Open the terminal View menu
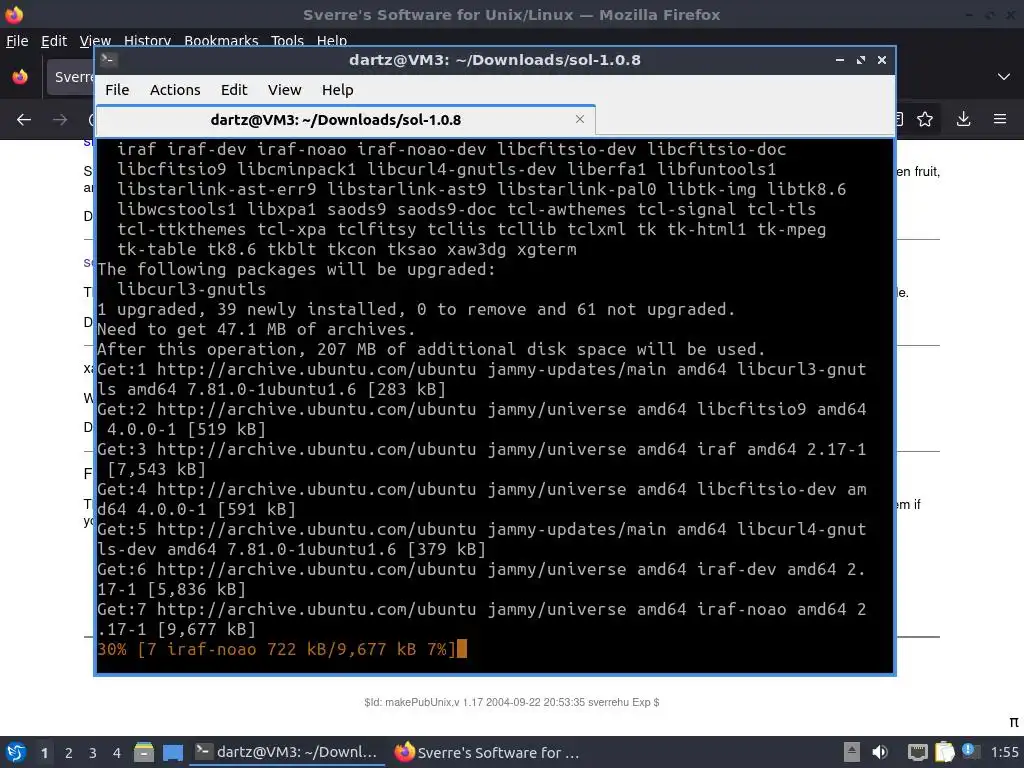 284,89
